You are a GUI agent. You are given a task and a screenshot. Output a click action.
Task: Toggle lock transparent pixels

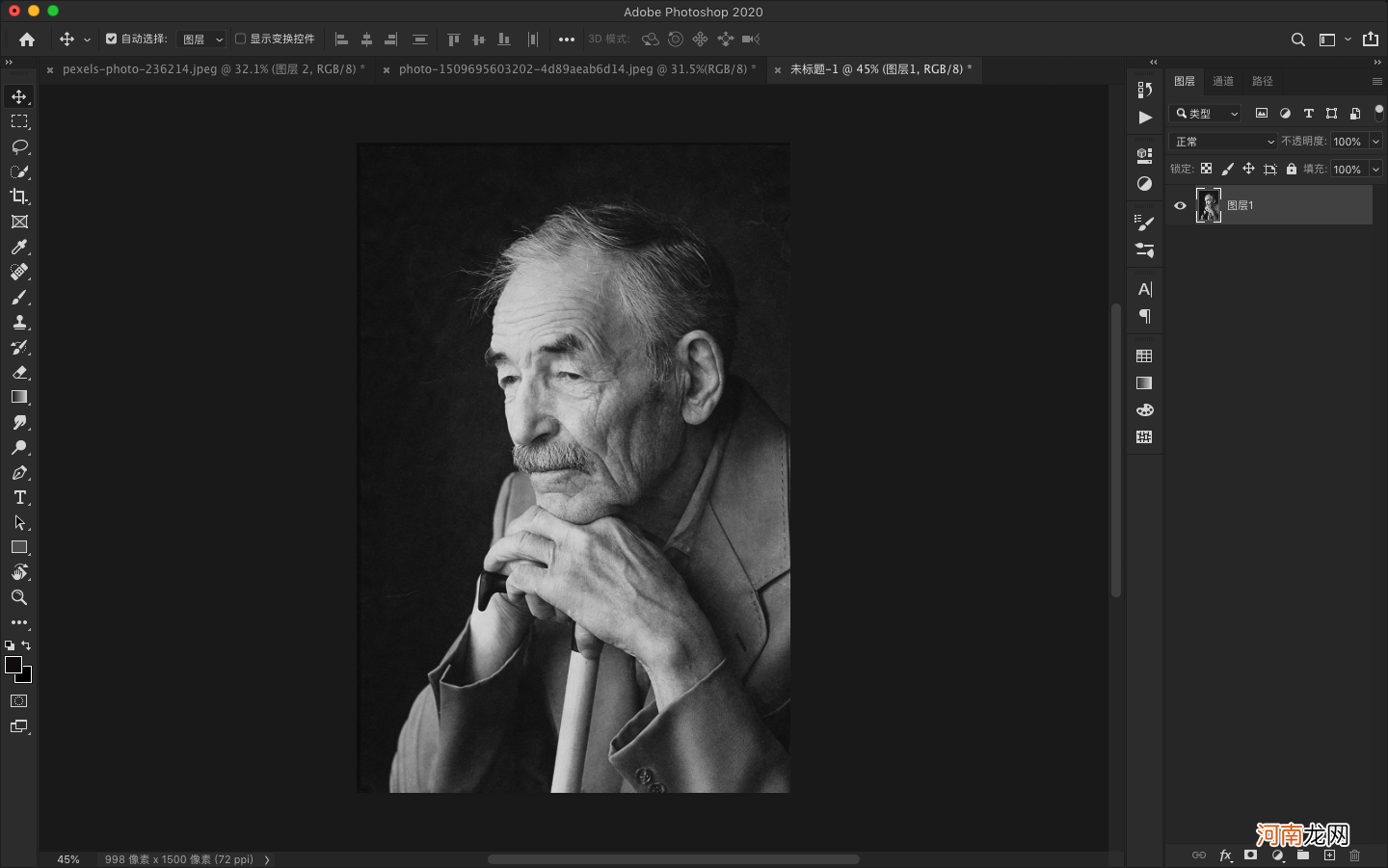[x=1206, y=169]
